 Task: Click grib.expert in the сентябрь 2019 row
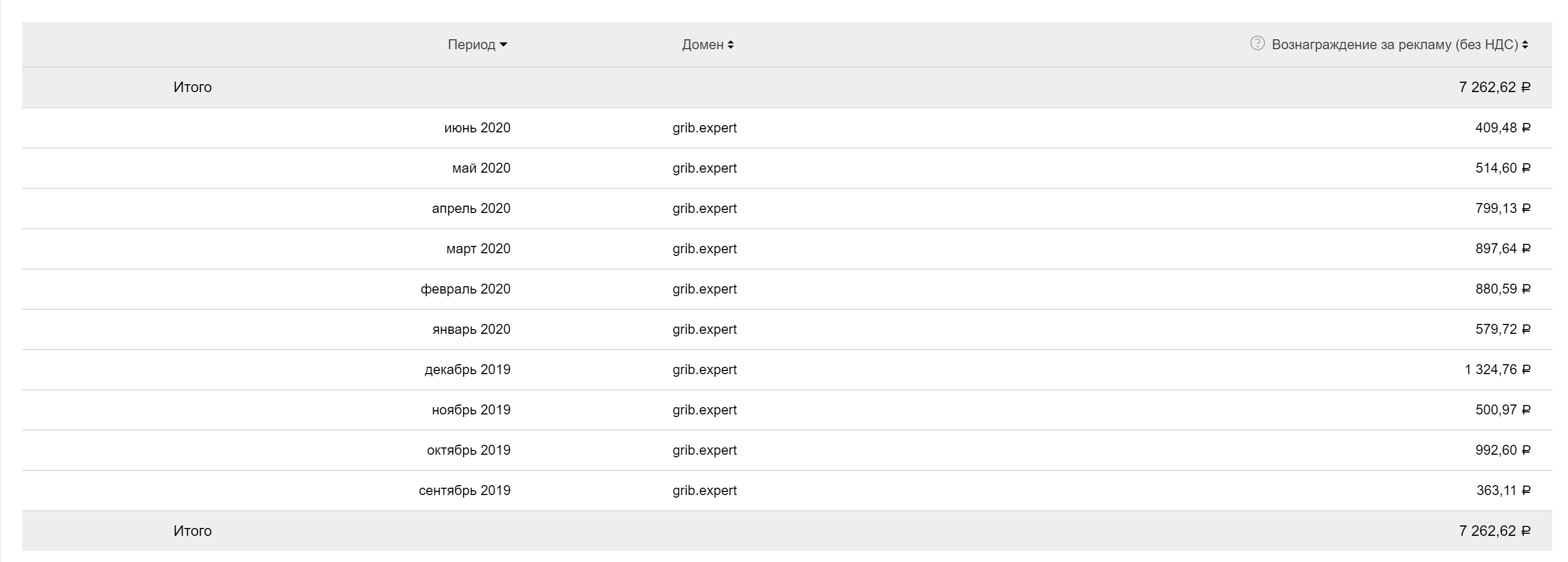(x=704, y=490)
